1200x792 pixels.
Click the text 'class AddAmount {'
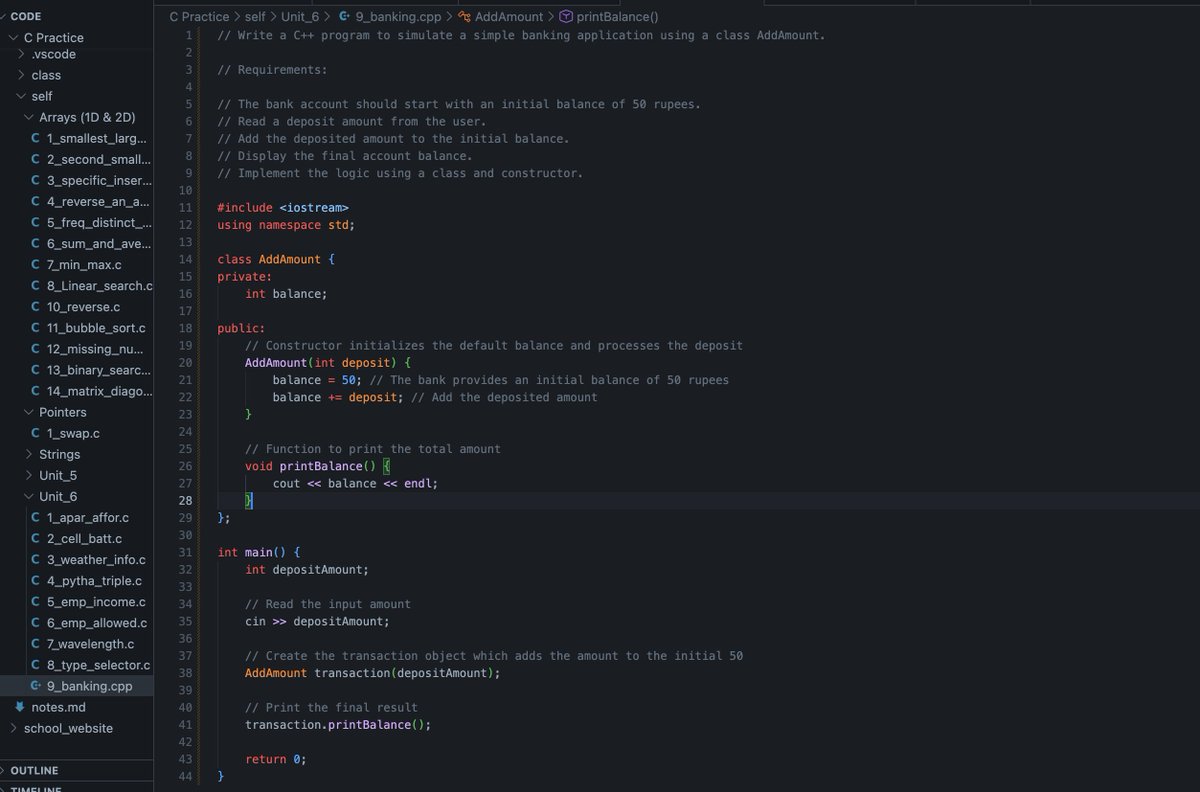click(x=276, y=259)
